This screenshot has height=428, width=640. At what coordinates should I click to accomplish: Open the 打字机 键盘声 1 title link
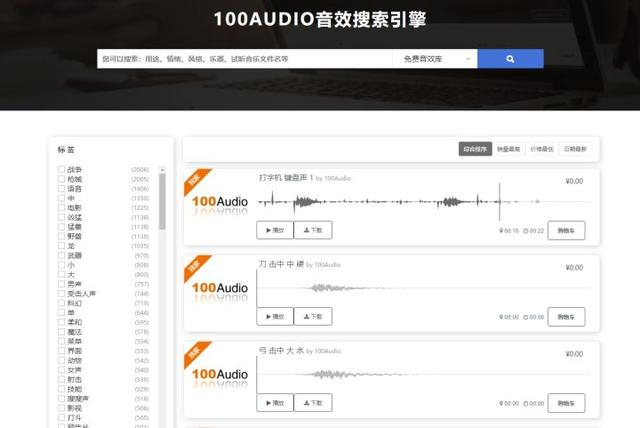[286, 178]
